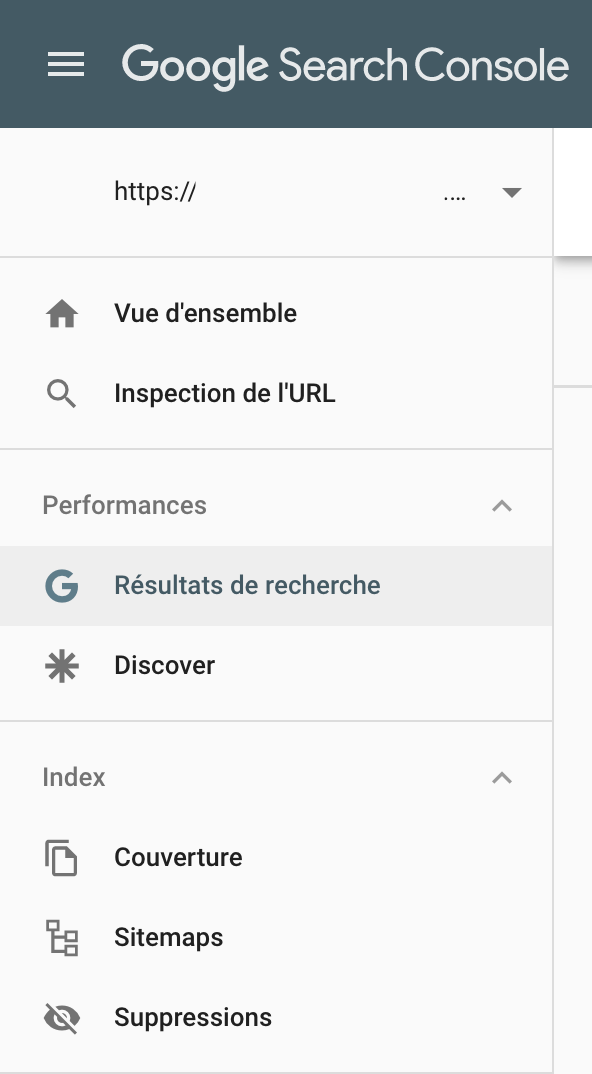592x1074 pixels.
Task: Collapse the Performances section chevron
Action: [502, 506]
